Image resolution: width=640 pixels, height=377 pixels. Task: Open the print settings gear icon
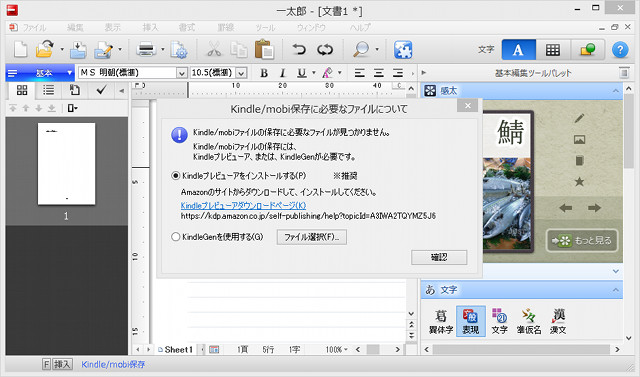point(178,49)
